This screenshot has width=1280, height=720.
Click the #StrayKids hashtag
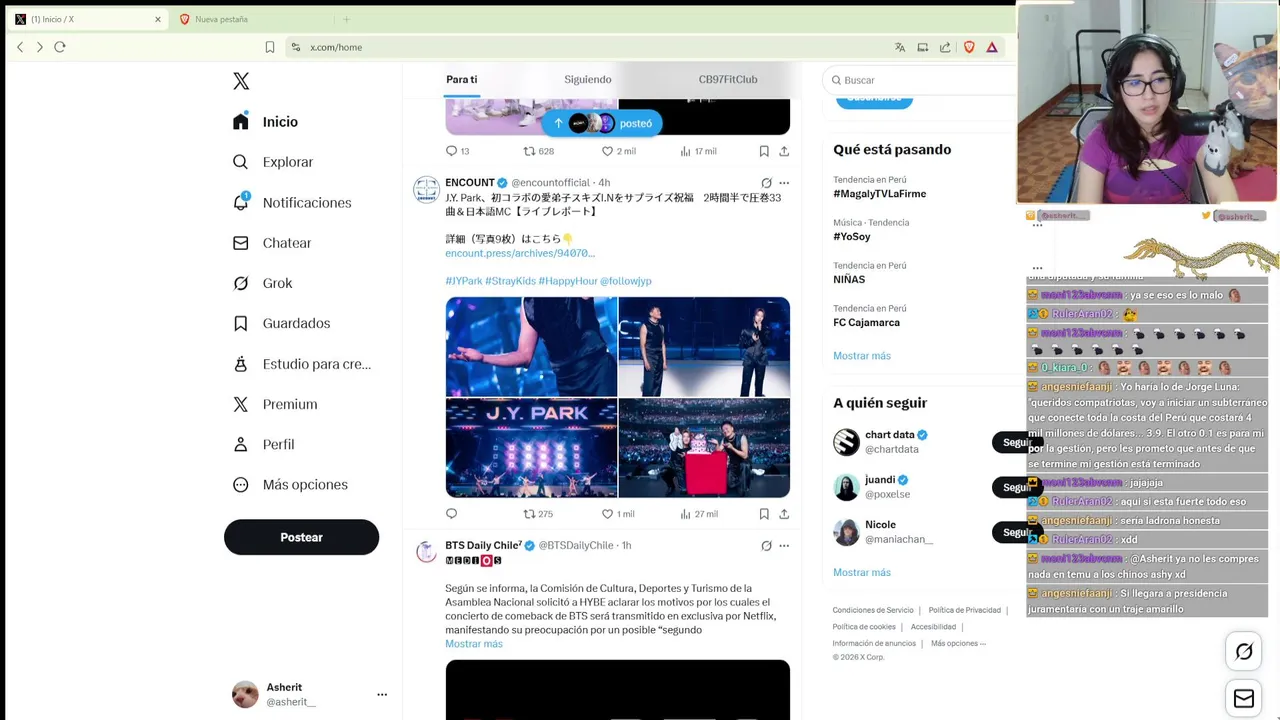(x=510, y=281)
